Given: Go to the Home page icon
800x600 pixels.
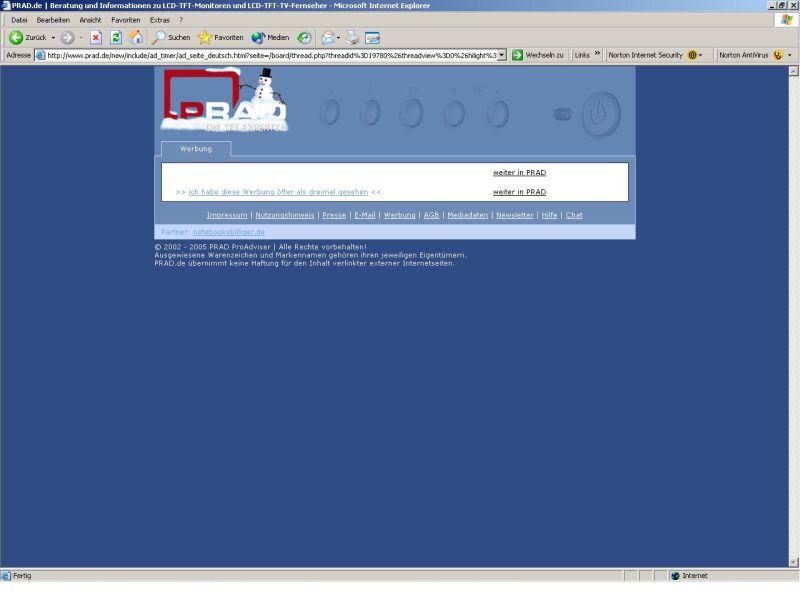Looking at the screenshot, I should pos(136,37).
